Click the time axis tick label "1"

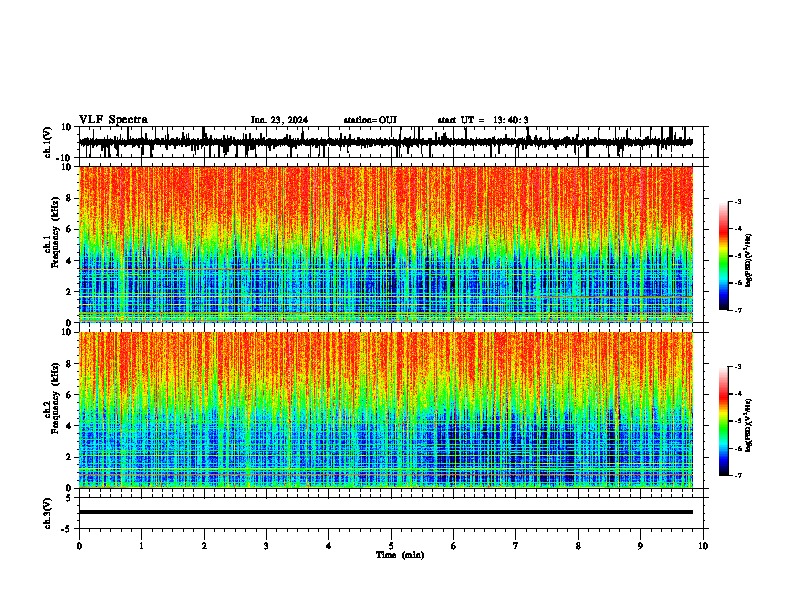pyautogui.click(x=142, y=546)
